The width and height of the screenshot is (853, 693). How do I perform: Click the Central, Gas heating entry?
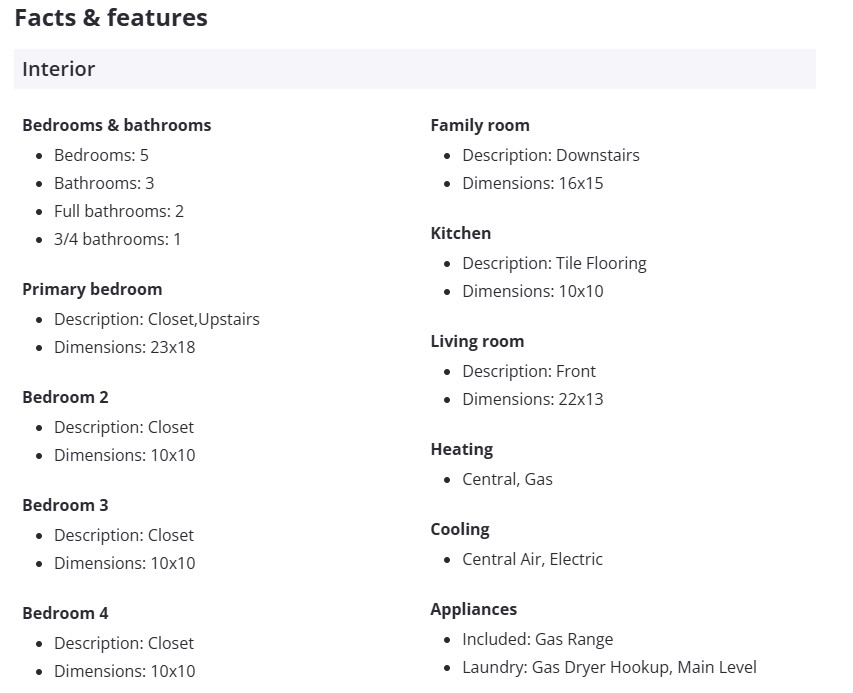pyautogui.click(x=507, y=479)
